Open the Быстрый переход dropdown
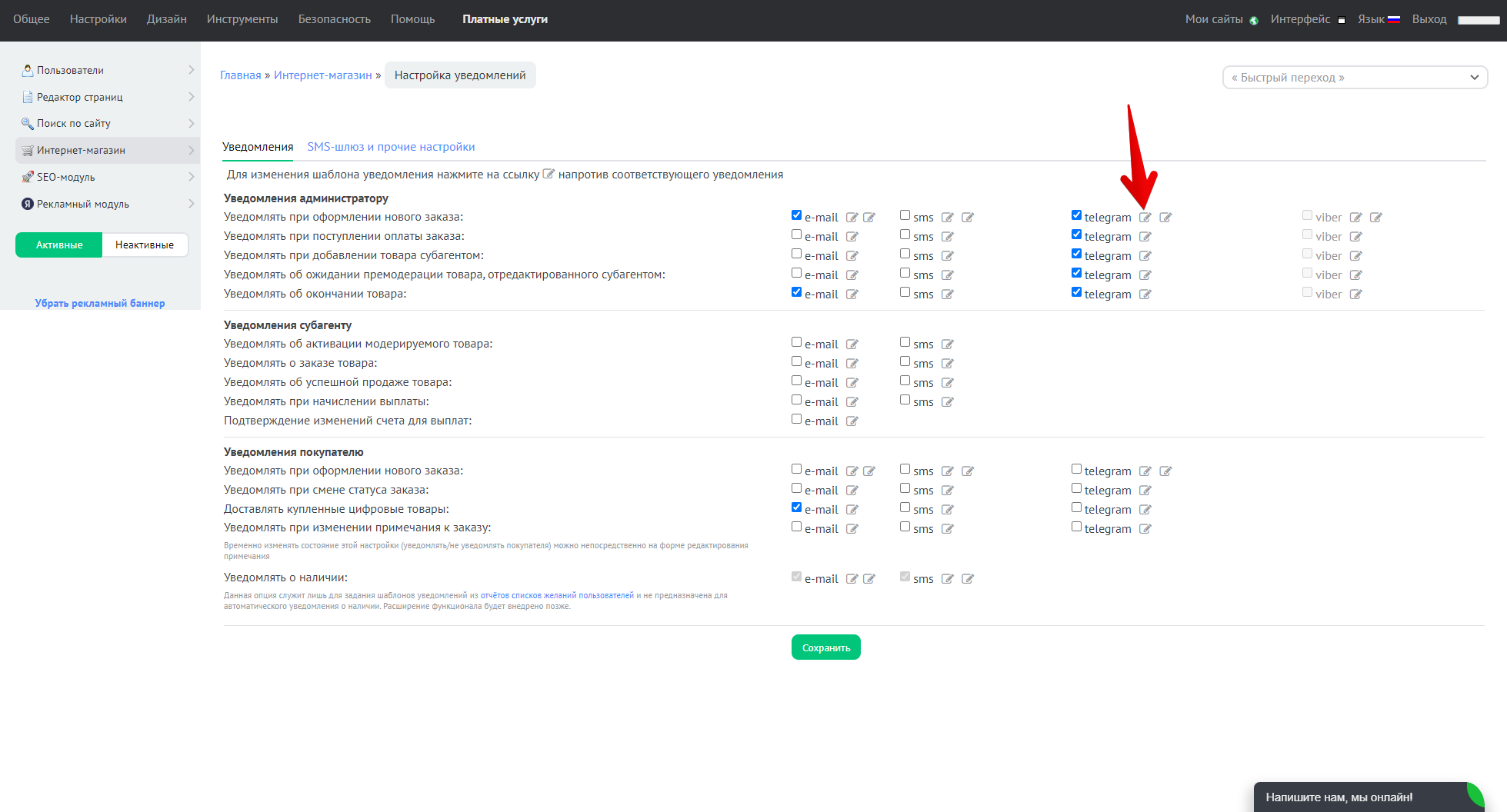The image size is (1507, 812). point(1355,78)
